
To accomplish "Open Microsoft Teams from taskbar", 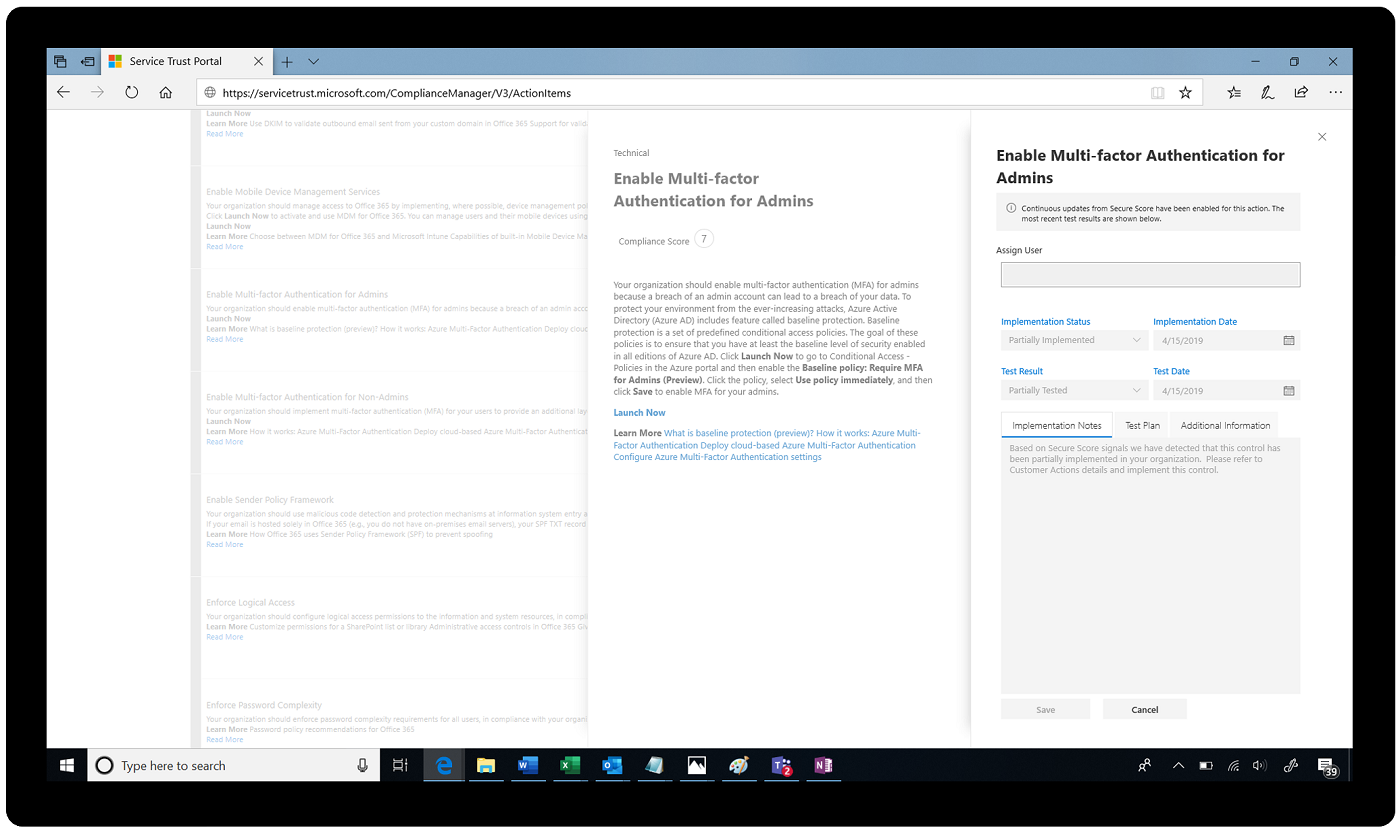I will [x=781, y=766].
